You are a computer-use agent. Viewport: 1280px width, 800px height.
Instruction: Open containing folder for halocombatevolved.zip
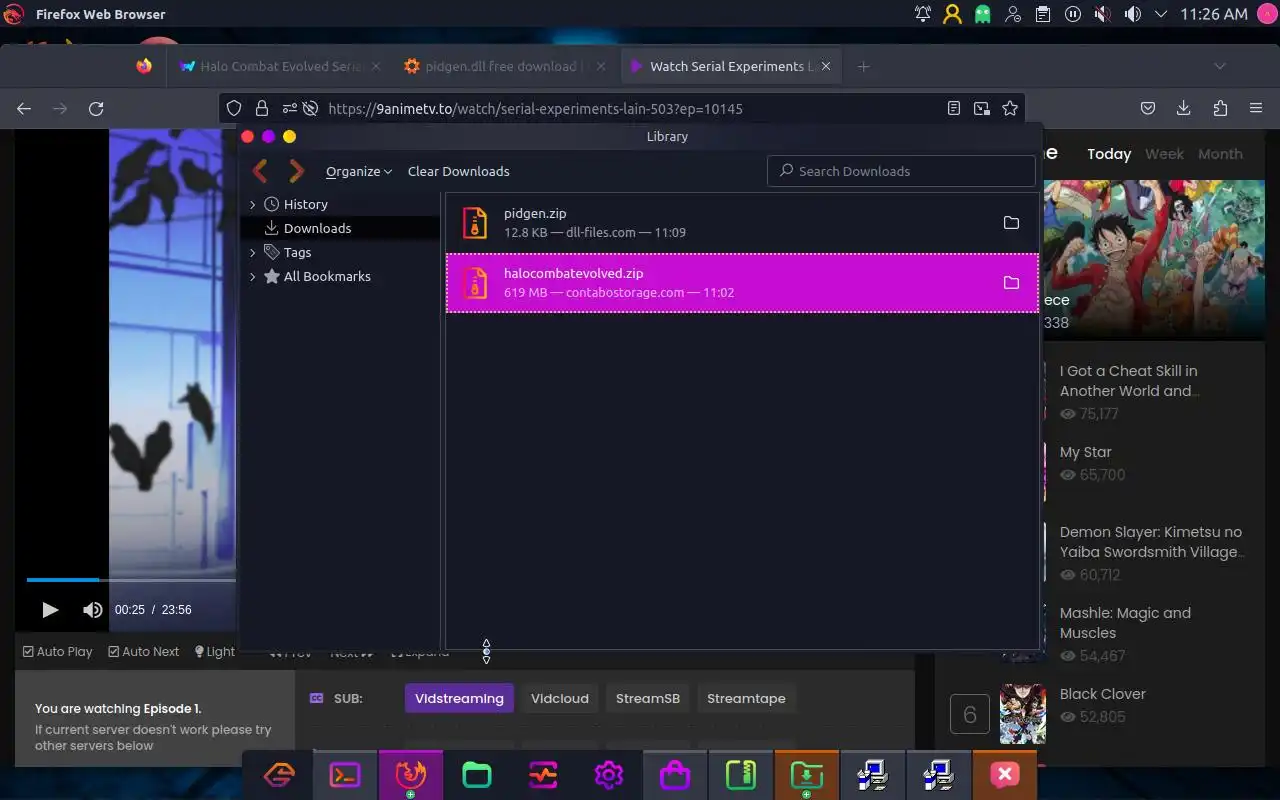(x=1011, y=283)
